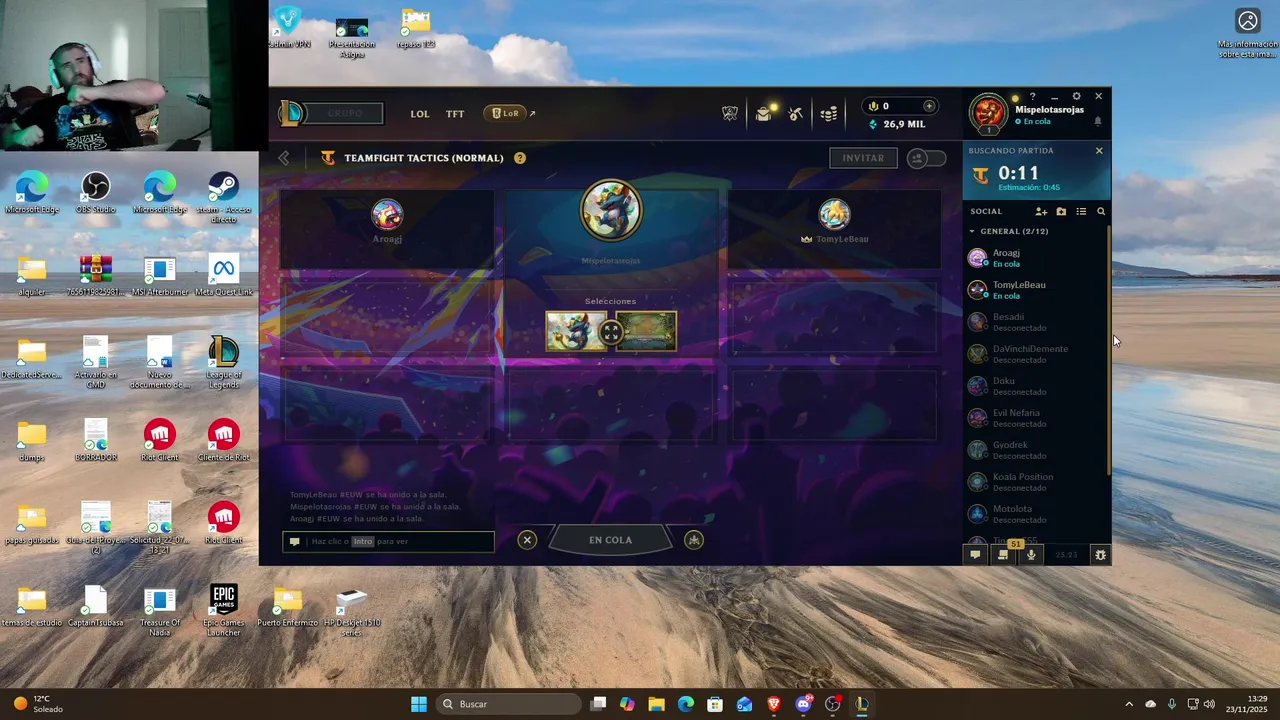Open the Loot hammer crafting icon

point(796,114)
